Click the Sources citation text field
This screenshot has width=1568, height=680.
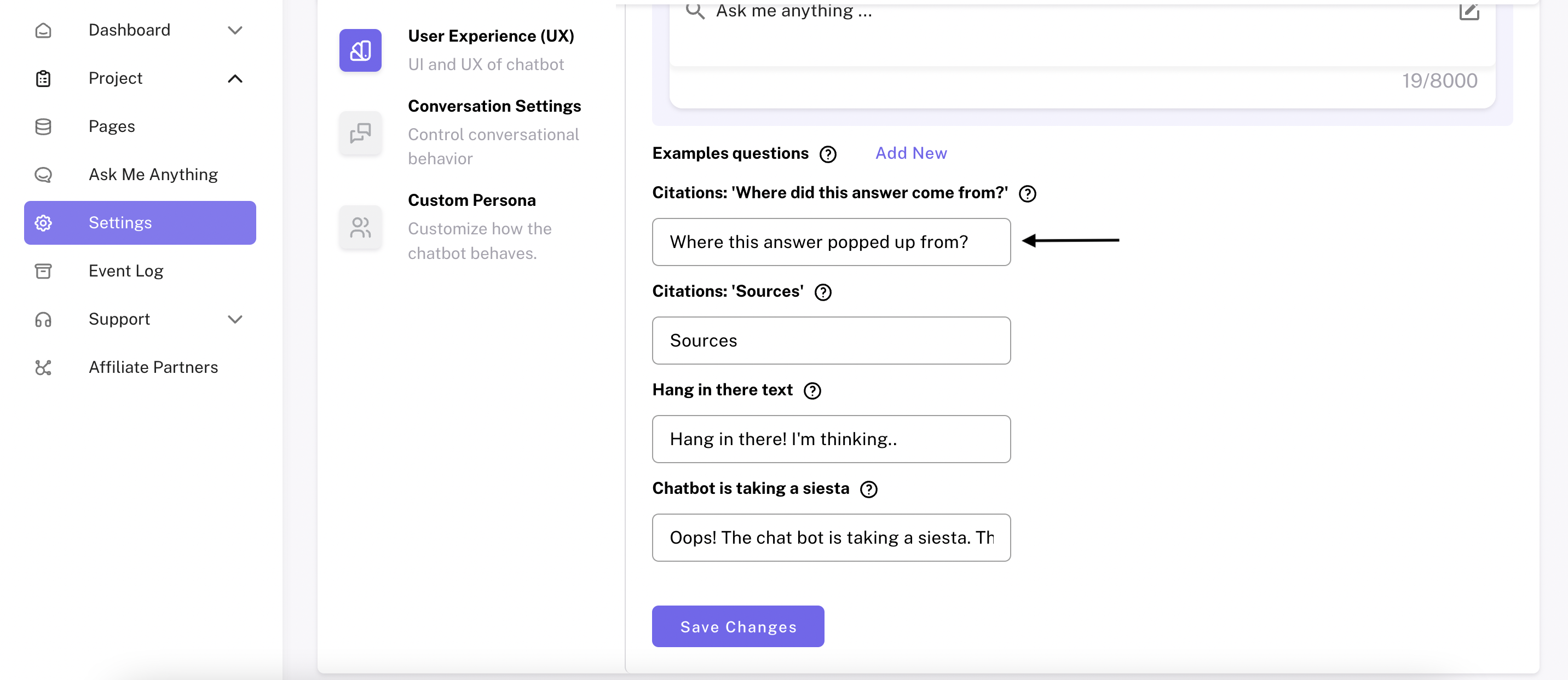(830, 341)
